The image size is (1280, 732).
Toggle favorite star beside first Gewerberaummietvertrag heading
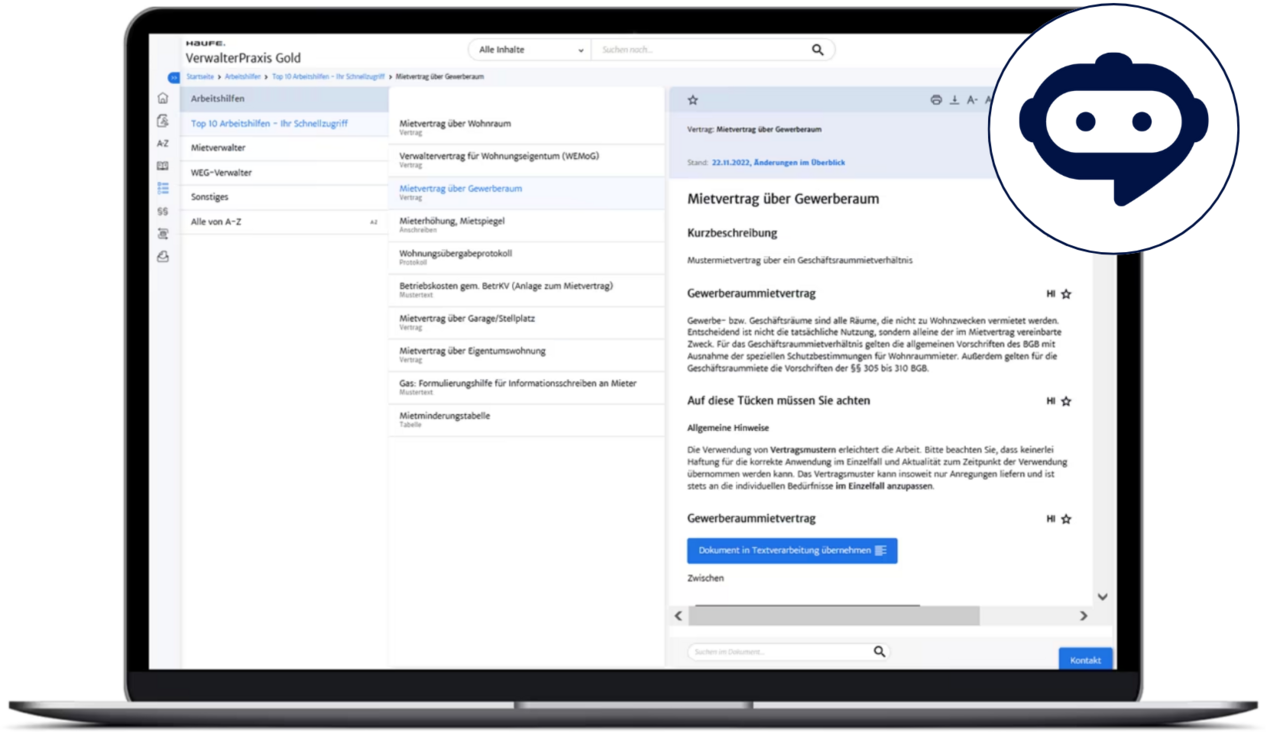tap(1066, 294)
